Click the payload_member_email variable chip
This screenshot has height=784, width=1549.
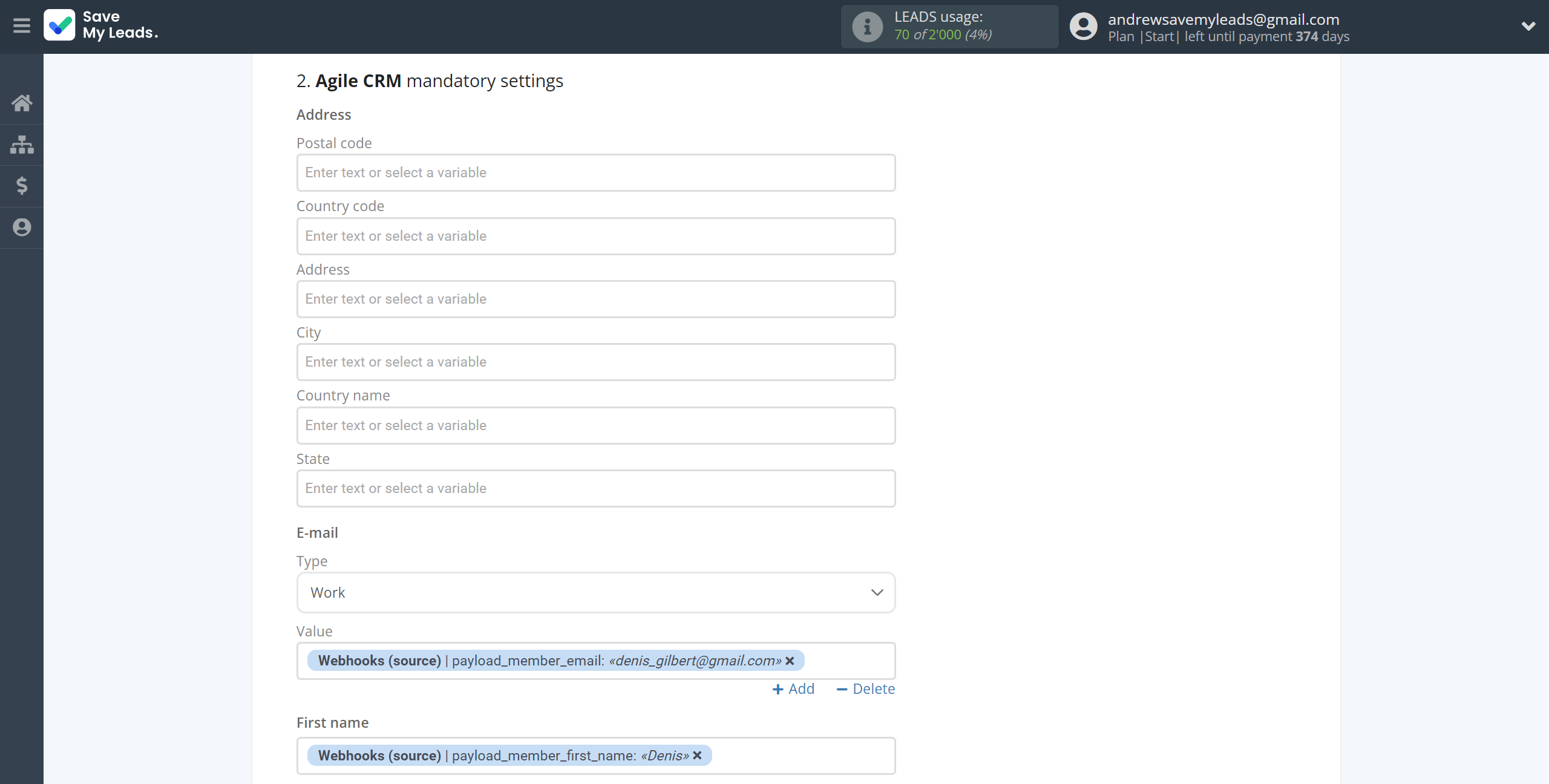tap(555, 661)
